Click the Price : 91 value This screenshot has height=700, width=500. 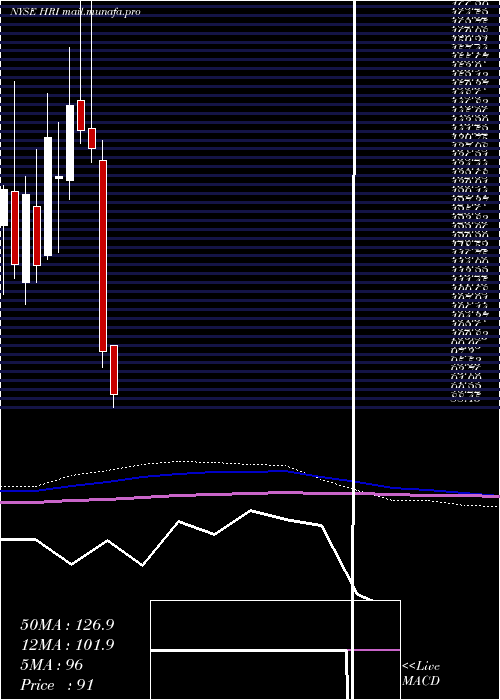(x=57, y=685)
